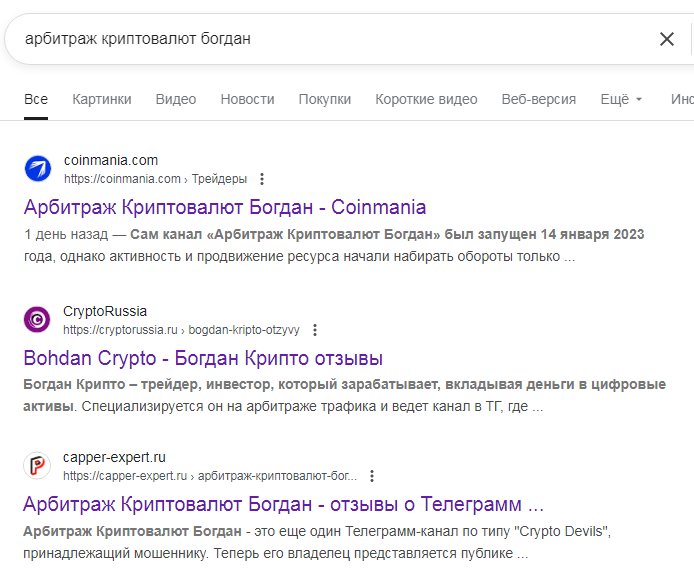Switch to the Видео tab

tap(176, 99)
